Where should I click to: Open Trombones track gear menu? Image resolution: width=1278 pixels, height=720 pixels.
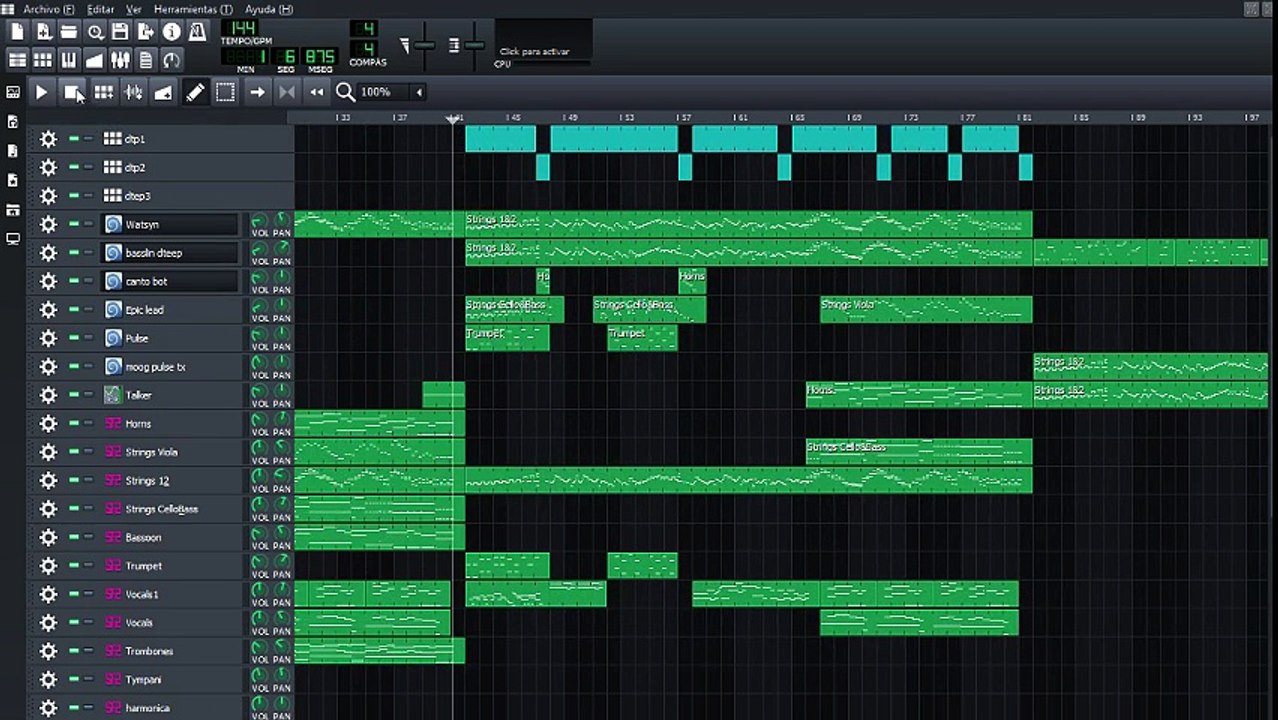[x=48, y=651]
